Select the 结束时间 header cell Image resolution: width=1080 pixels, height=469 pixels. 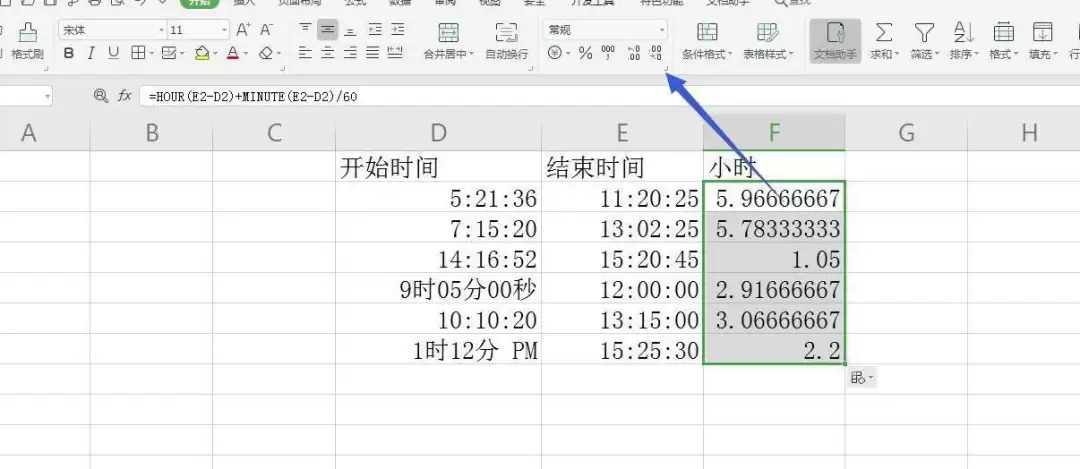[623, 167]
